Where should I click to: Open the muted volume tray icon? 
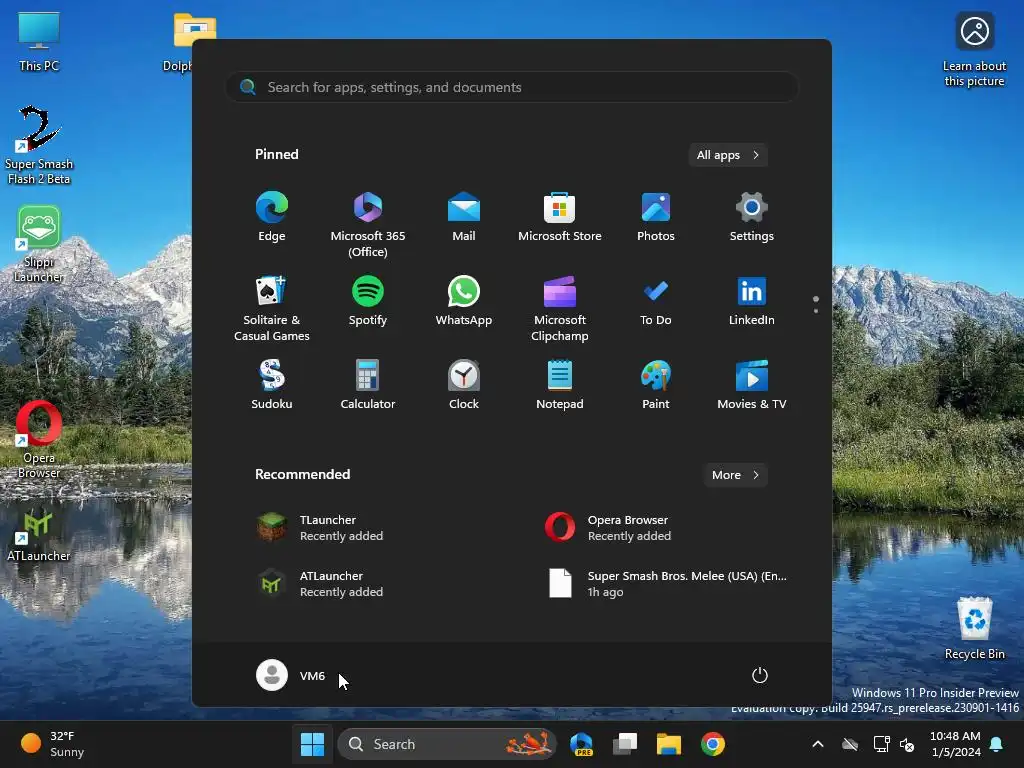pos(907,744)
